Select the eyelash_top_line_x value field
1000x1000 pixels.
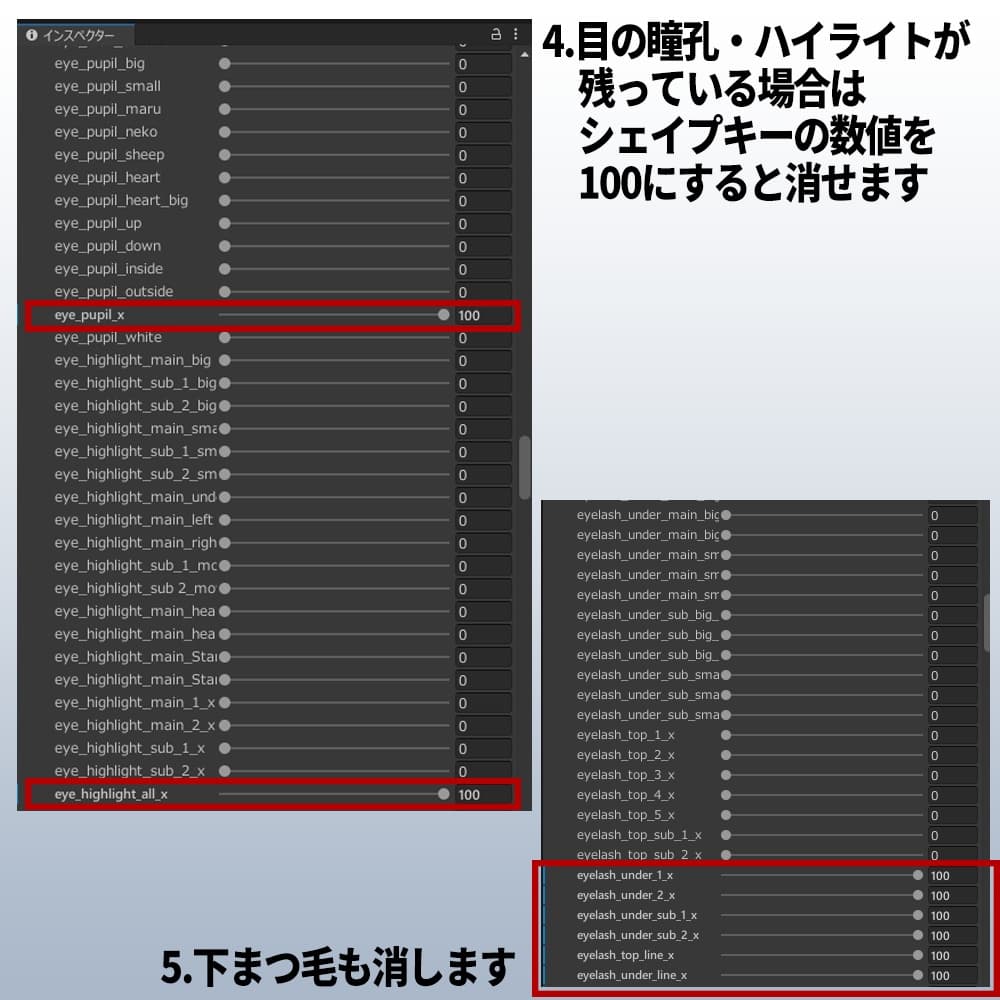coord(952,955)
